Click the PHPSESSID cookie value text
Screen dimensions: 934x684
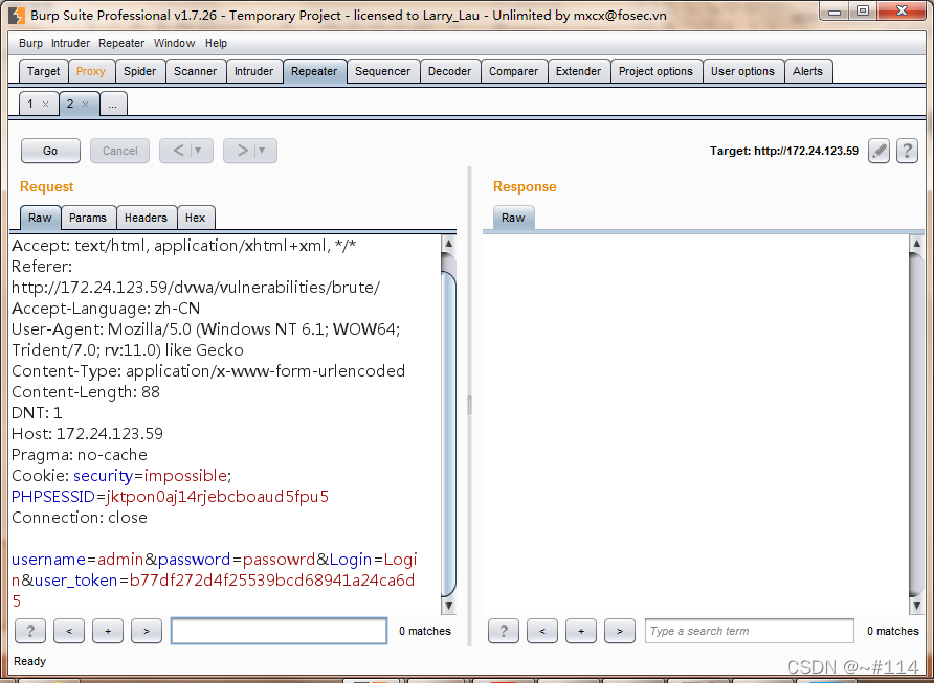(217, 496)
